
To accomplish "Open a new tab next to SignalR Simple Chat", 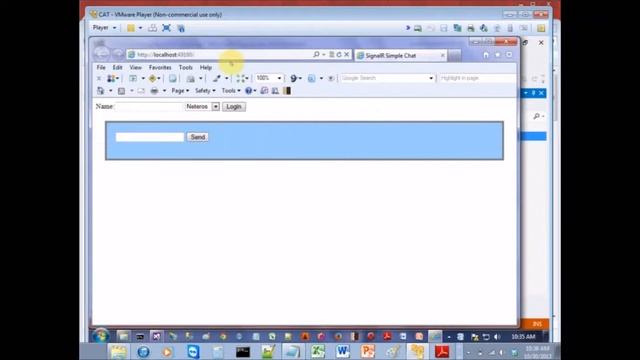I will click(454, 56).
